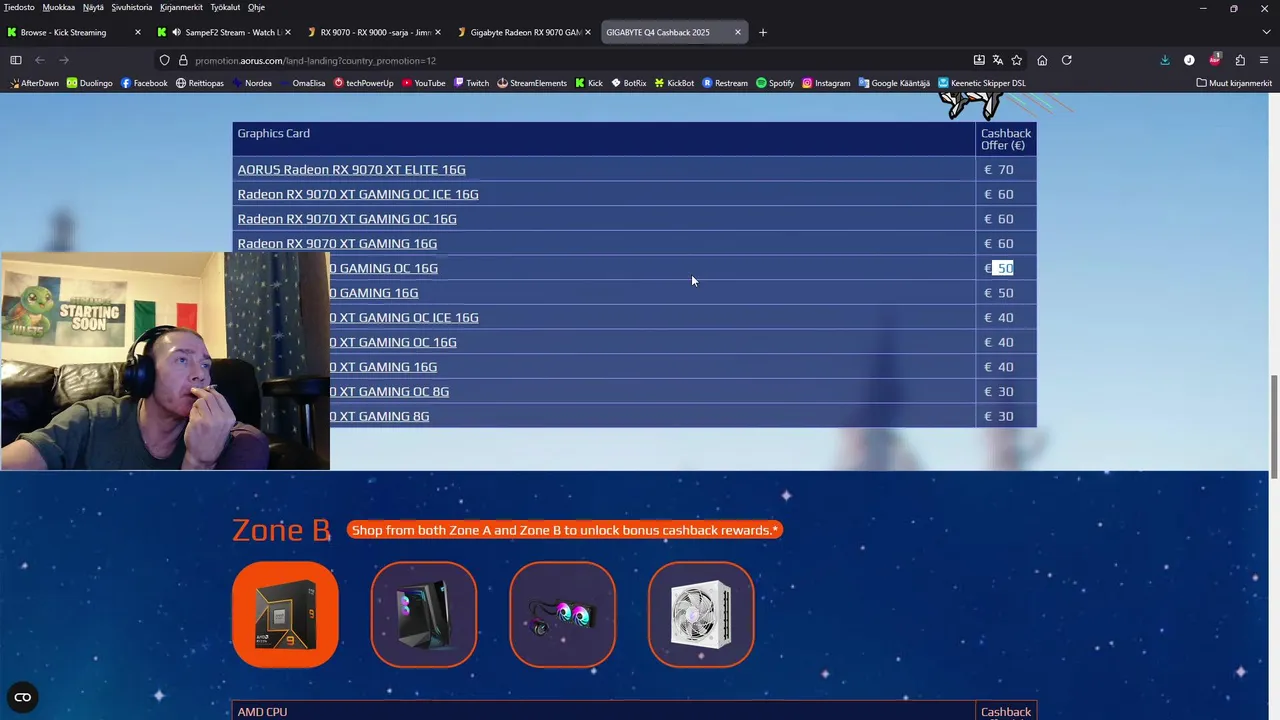Open the Spotify bookmark

(x=775, y=83)
